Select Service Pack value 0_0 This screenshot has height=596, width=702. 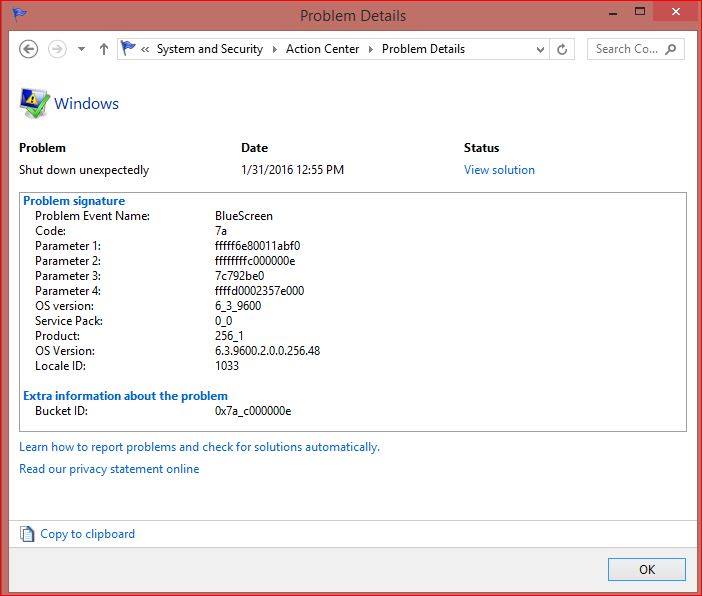223,321
